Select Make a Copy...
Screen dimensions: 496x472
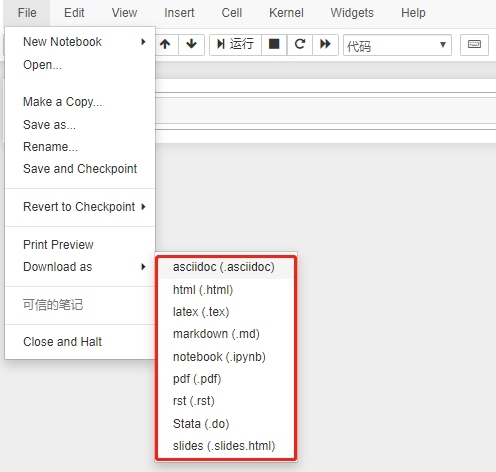pyautogui.click(x=80, y=102)
